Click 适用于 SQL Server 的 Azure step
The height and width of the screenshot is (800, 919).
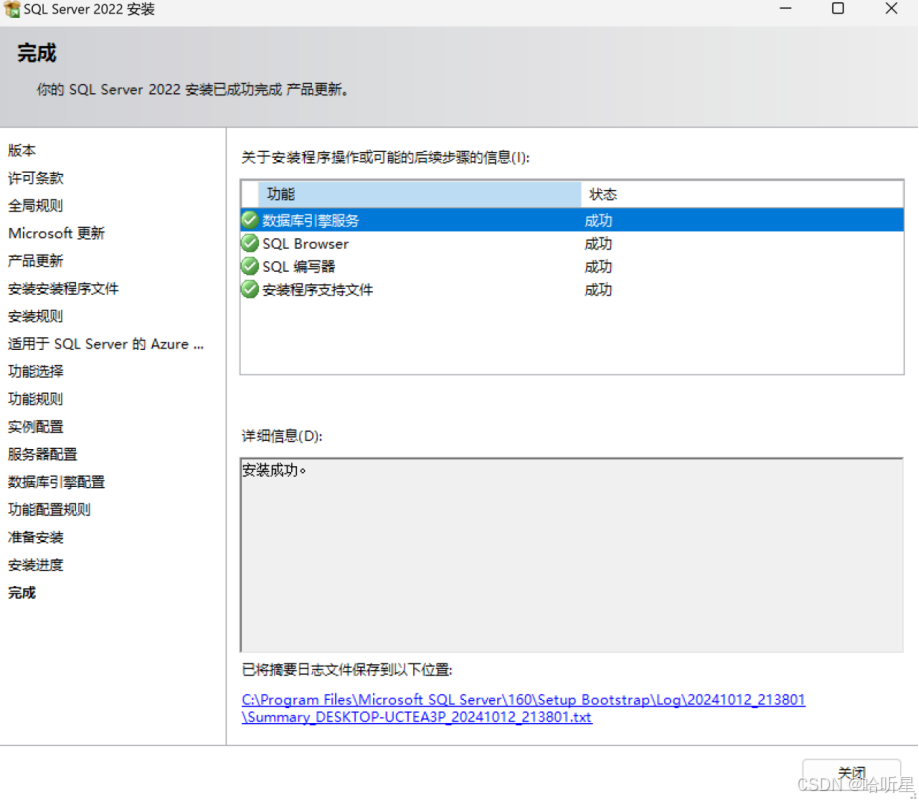(x=106, y=343)
